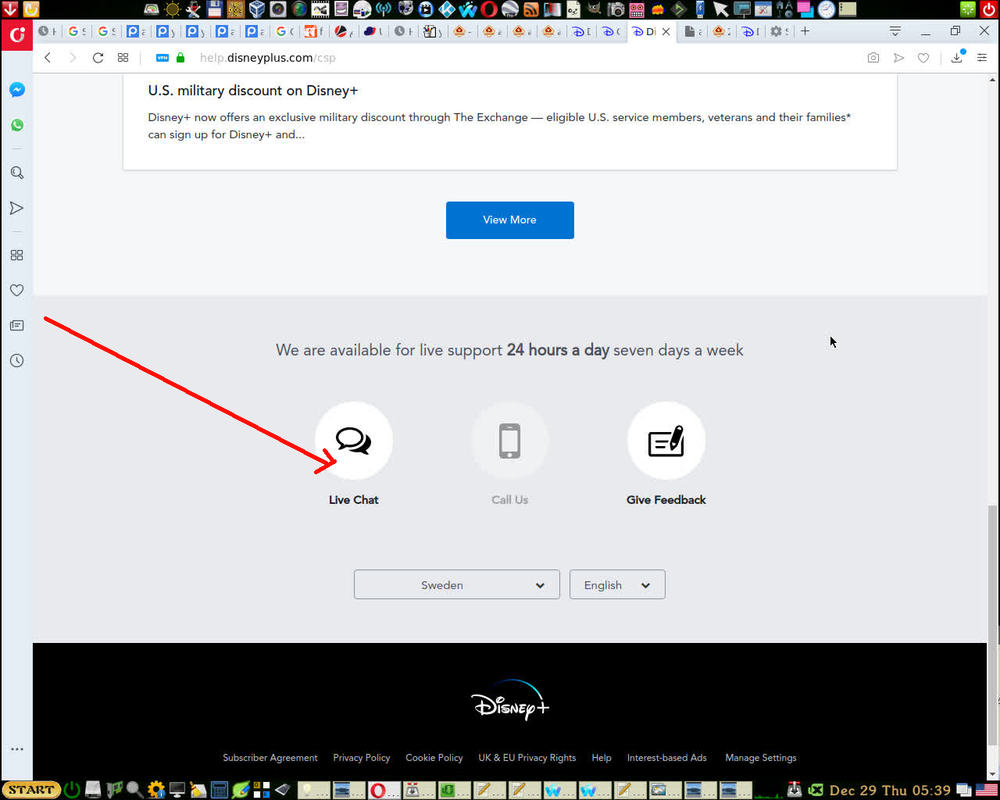The width and height of the screenshot is (1000, 800).
Task: Open sidebar setup three-dots menu
Action: [x=17, y=749]
